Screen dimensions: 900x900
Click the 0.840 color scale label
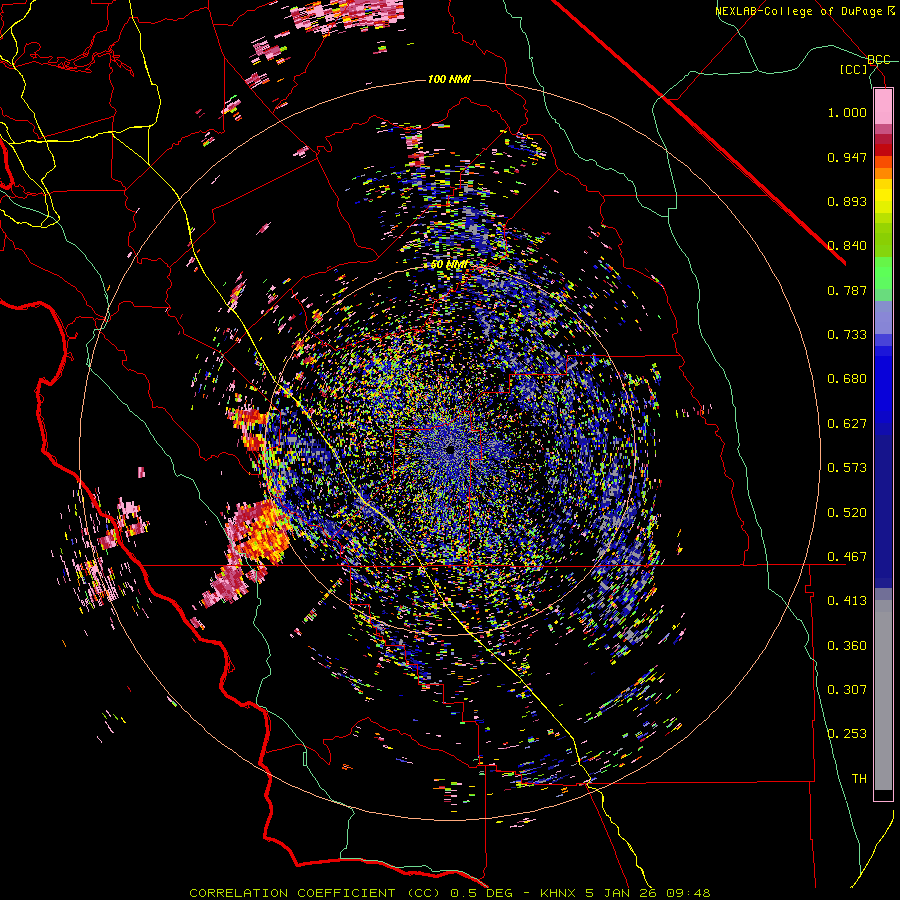pyautogui.click(x=847, y=246)
